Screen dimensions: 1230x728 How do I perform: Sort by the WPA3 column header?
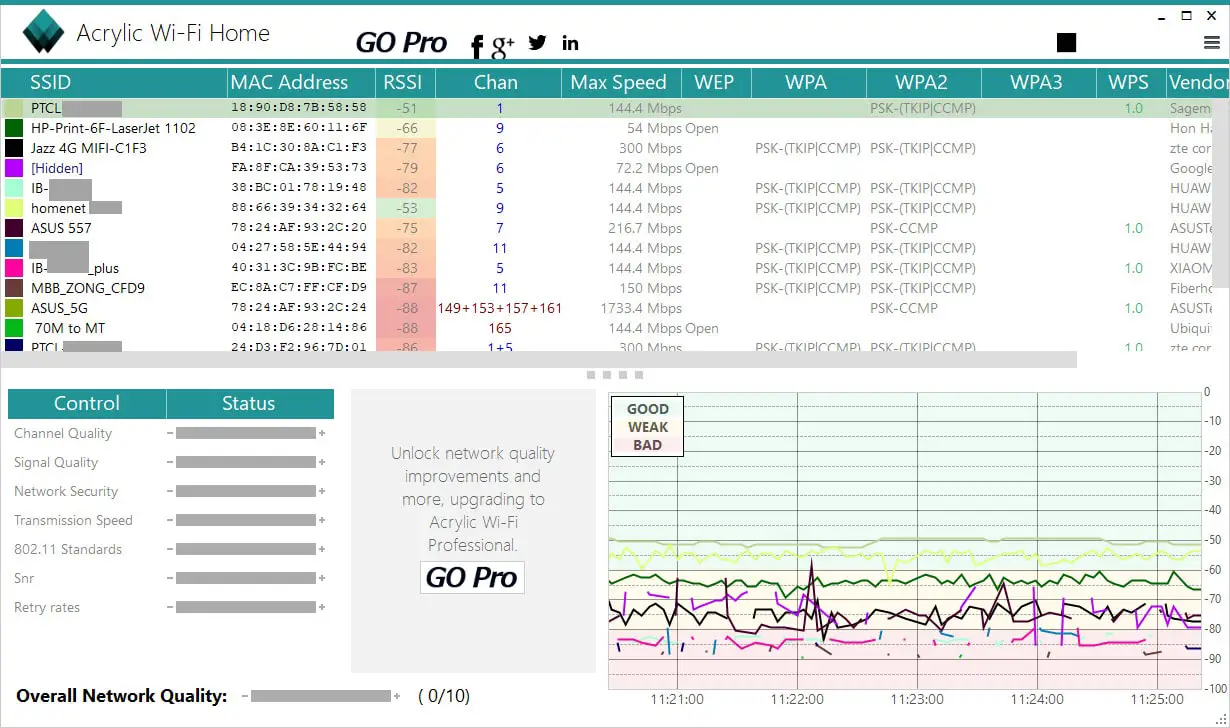[x=1038, y=82]
